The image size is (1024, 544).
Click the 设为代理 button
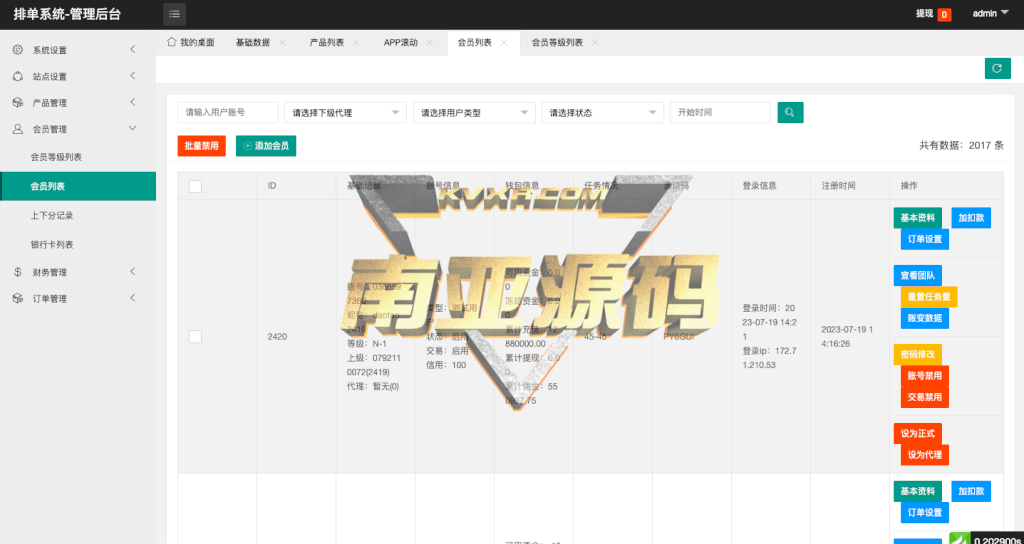point(925,455)
